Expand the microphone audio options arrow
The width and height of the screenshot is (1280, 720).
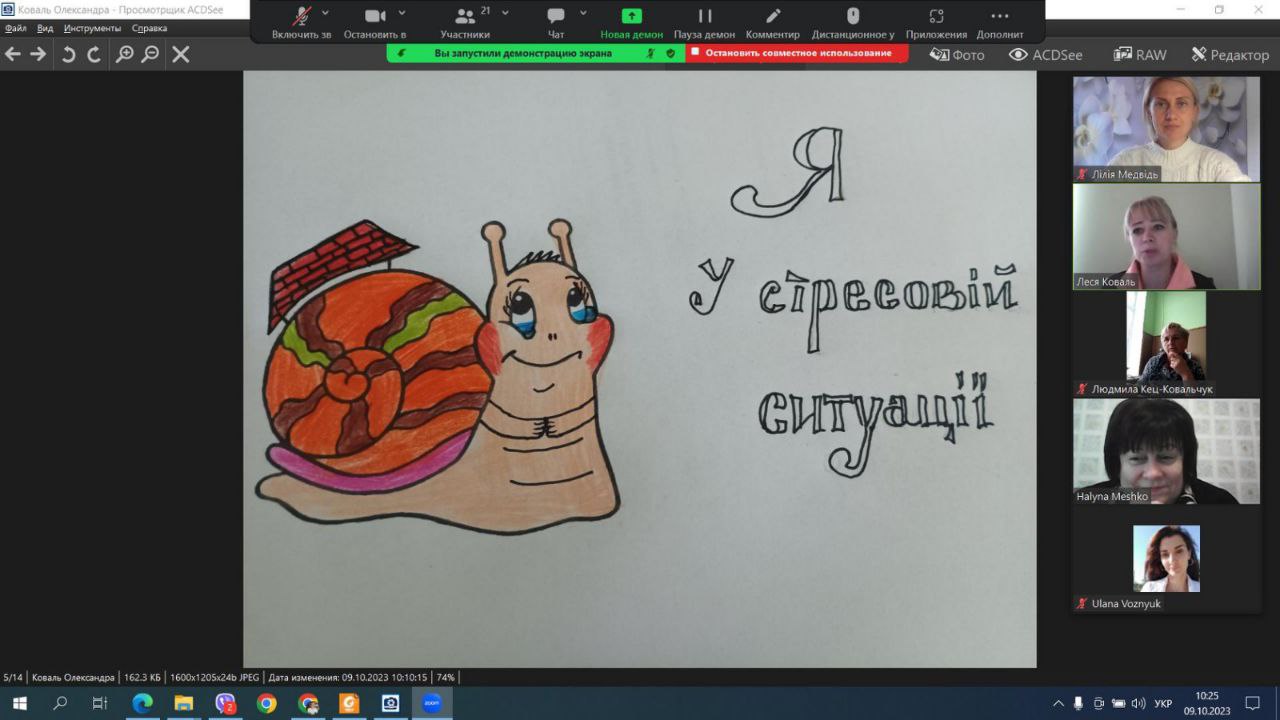(326, 13)
